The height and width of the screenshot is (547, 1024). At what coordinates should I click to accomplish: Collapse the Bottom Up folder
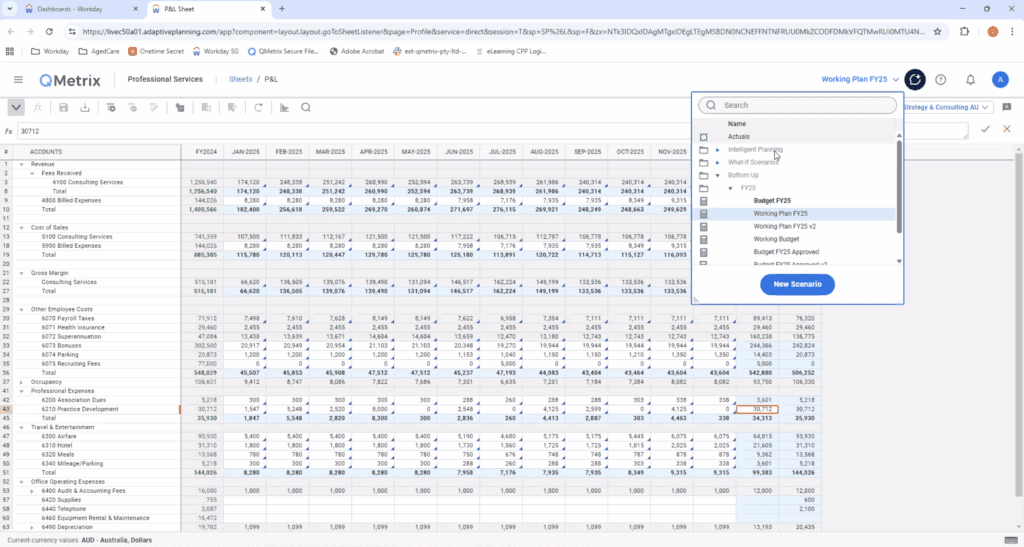pos(718,175)
